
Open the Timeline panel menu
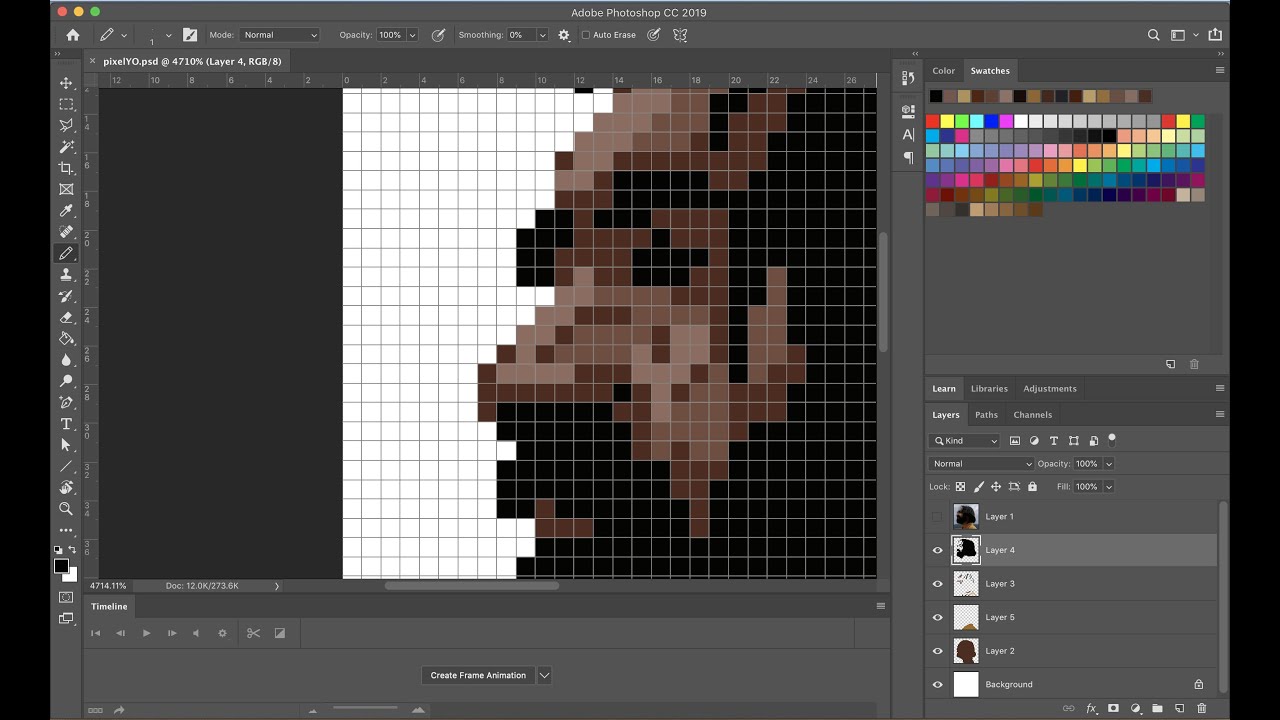pyautogui.click(x=880, y=606)
